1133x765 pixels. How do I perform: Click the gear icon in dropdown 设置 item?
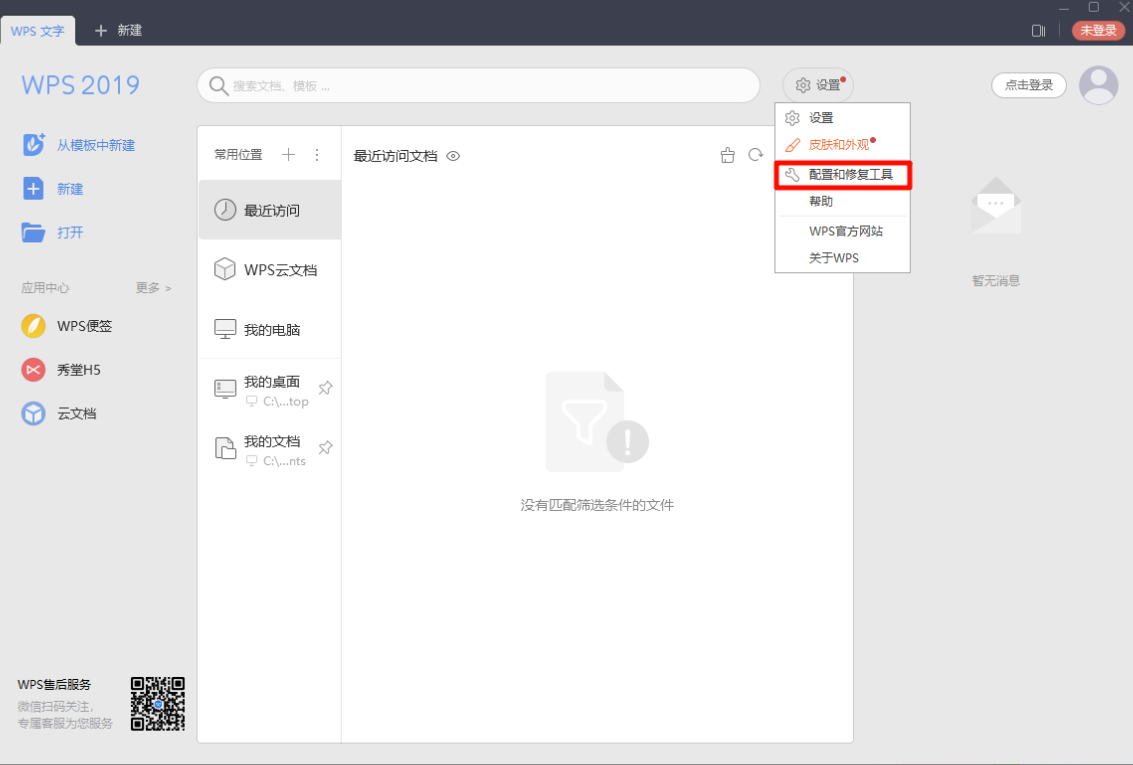point(793,118)
